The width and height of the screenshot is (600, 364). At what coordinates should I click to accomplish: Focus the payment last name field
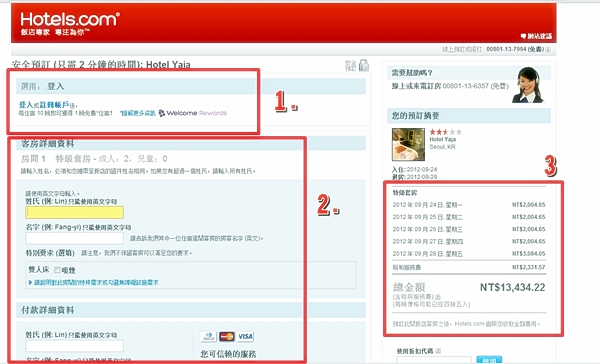pos(75,346)
